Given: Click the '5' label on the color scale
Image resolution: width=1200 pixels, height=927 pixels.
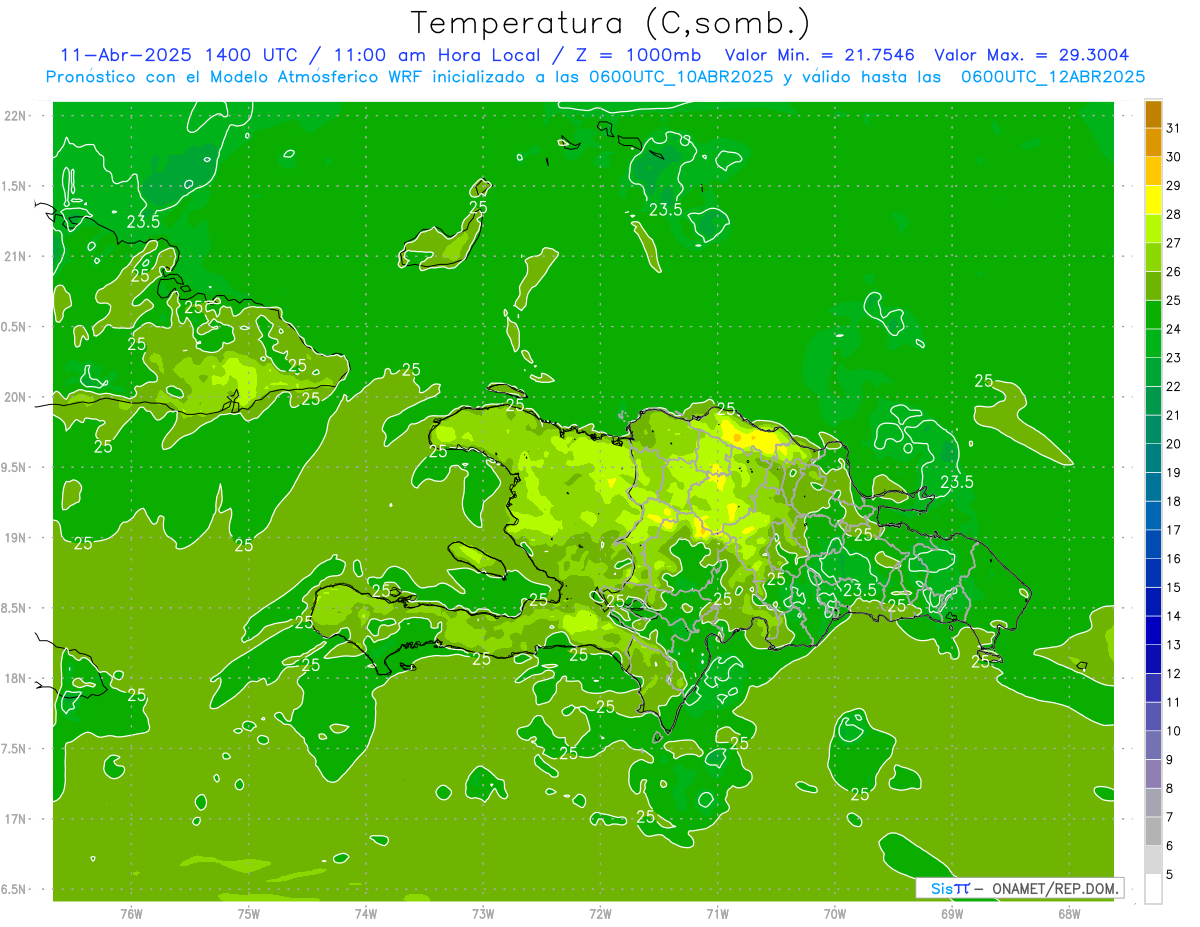Looking at the screenshot, I should tap(1169, 875).
